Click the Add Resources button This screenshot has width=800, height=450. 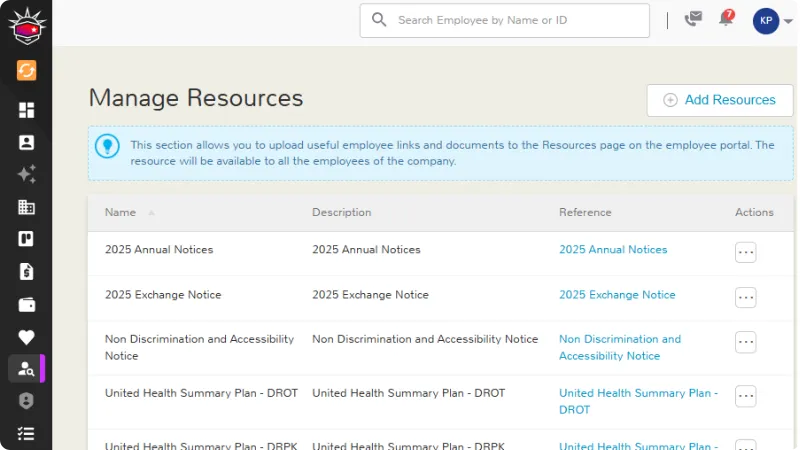[720, 100]
